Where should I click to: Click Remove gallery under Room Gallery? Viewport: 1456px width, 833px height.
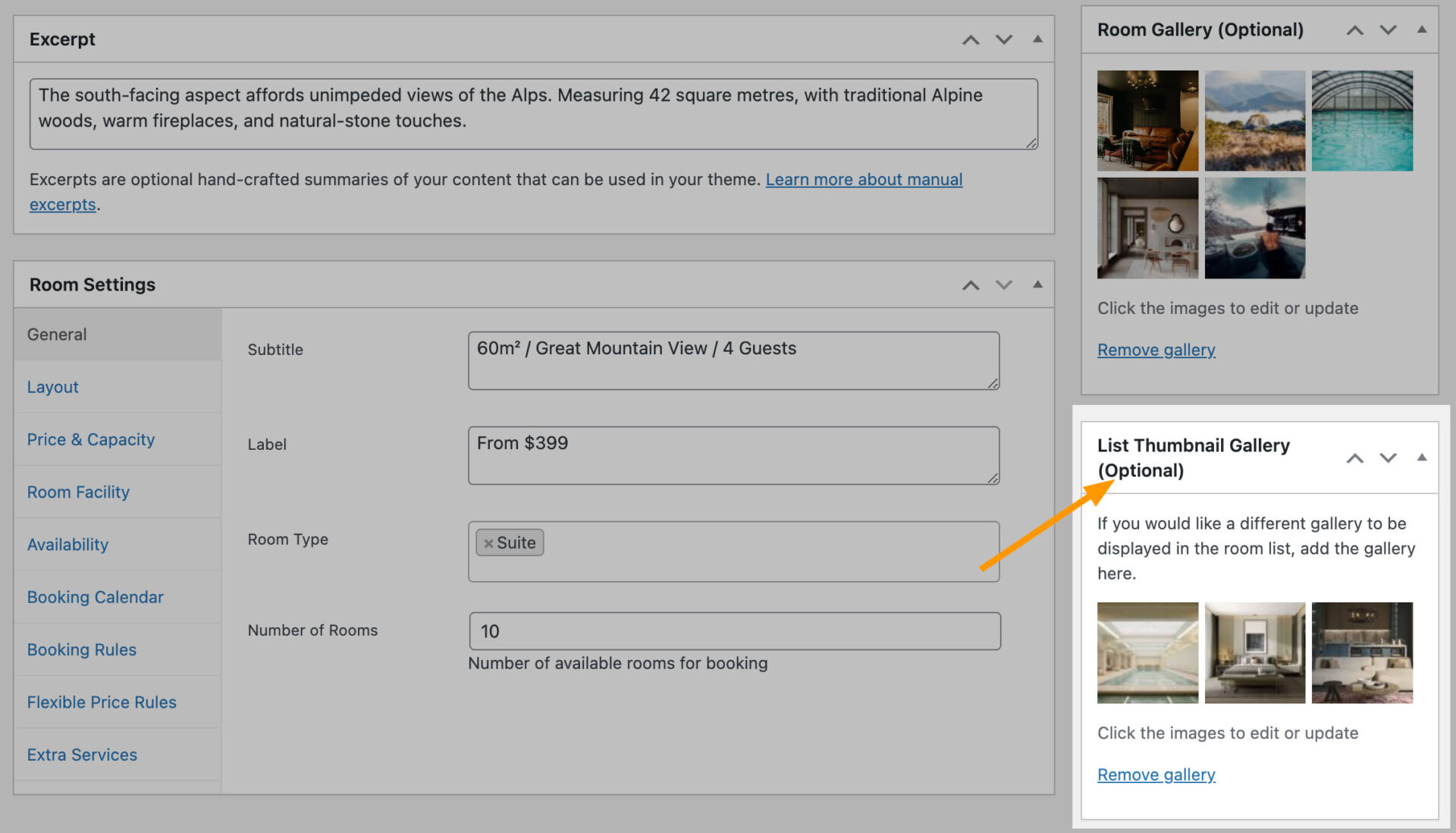[1156, 350]
